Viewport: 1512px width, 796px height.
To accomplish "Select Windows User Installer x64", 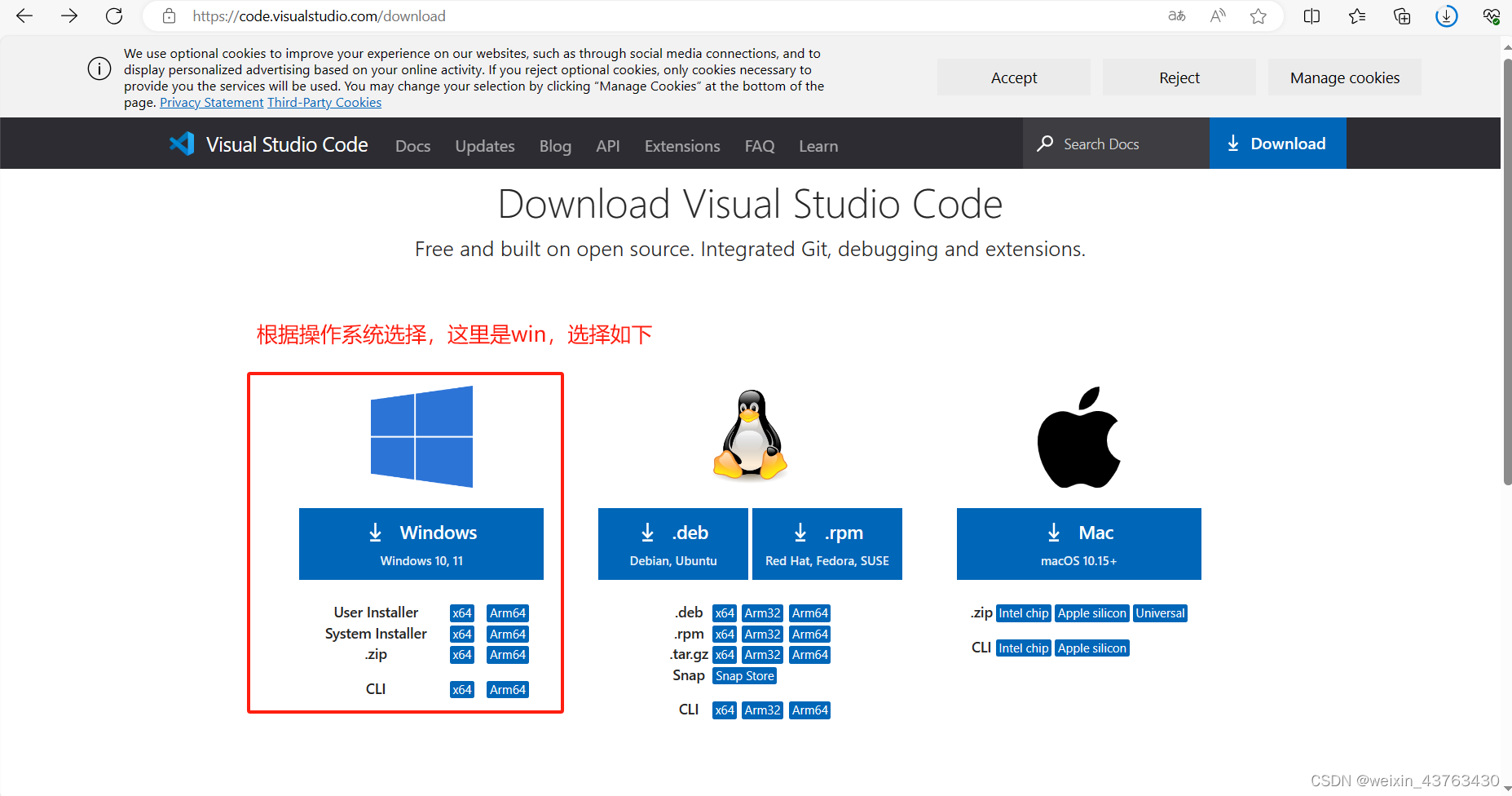I will tap(462, 613).
